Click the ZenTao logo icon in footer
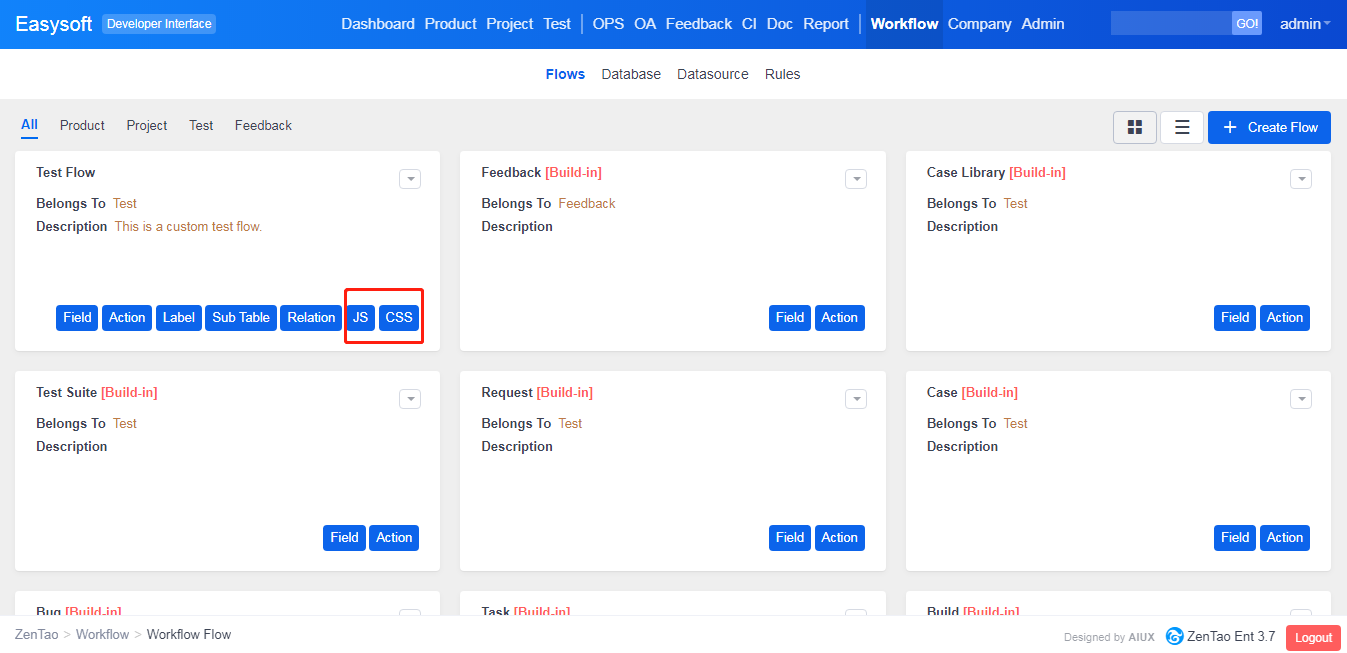 pyautogui.click(x=1174, y=637)
